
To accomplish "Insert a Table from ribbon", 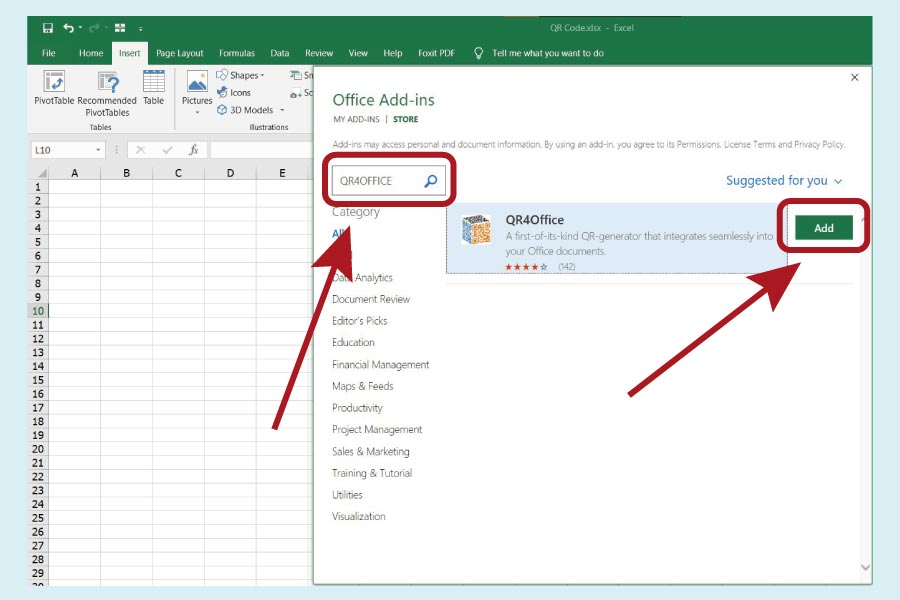I will point(153,87).
